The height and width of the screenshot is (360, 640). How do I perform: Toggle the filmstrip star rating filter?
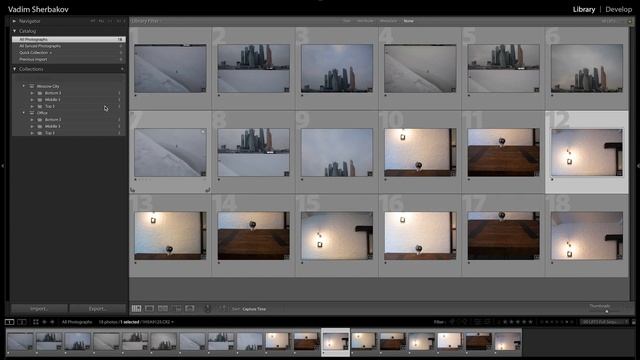pyautogui.click(x=518, y=322)
